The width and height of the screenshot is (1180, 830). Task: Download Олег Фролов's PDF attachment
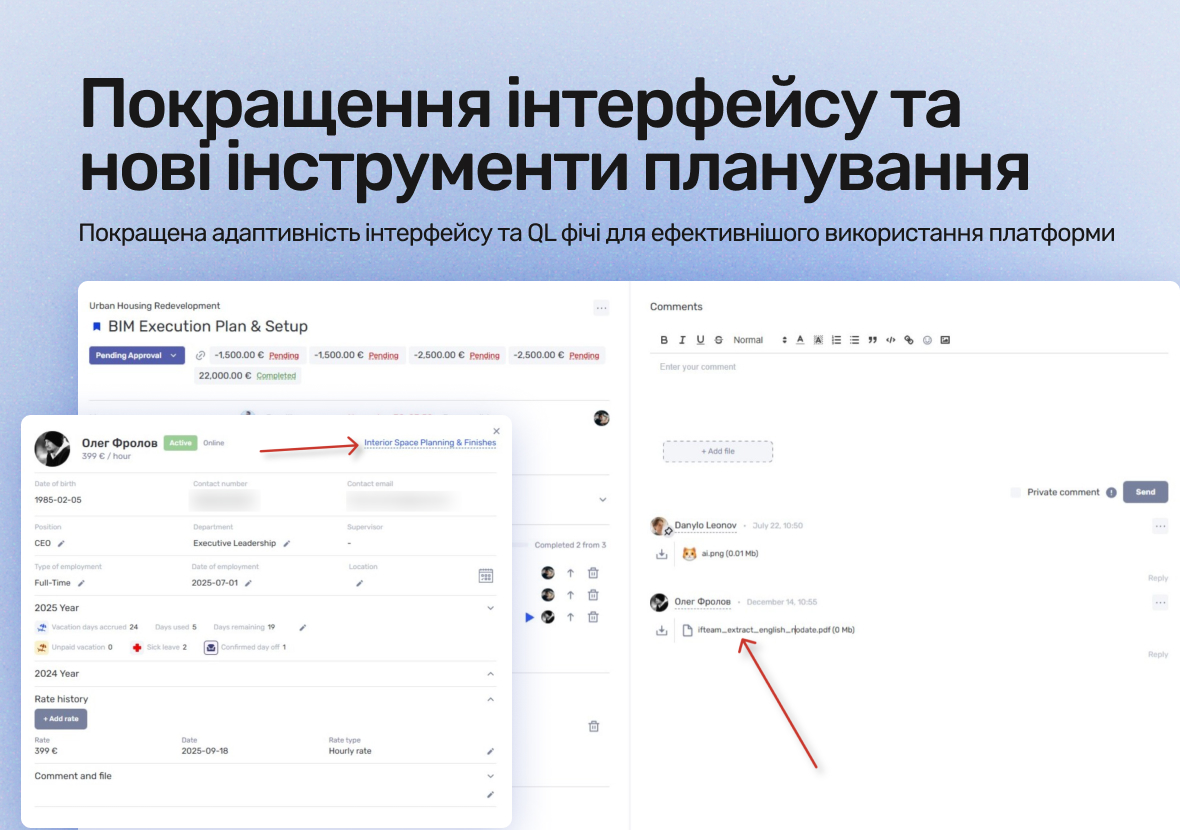click(661, 630)
